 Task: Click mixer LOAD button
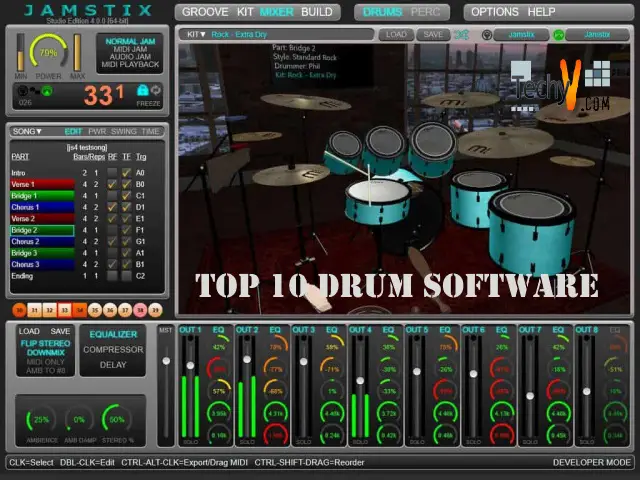(x=29, y=331)
